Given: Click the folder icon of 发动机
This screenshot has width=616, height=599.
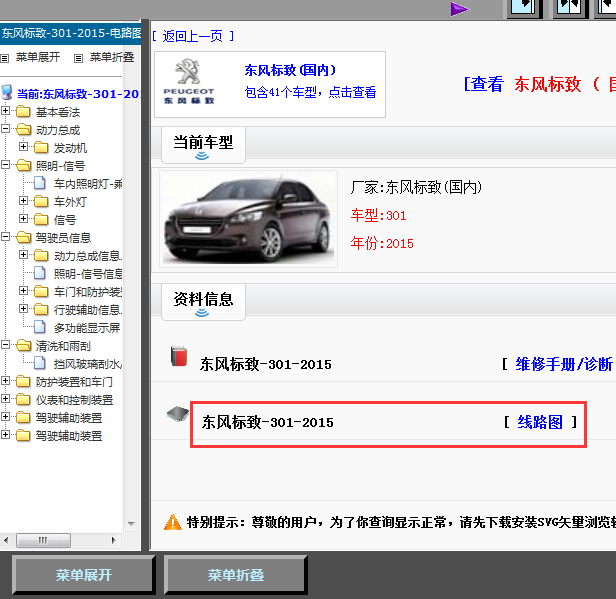Looking at the screenshot, I should pos(41,147).
